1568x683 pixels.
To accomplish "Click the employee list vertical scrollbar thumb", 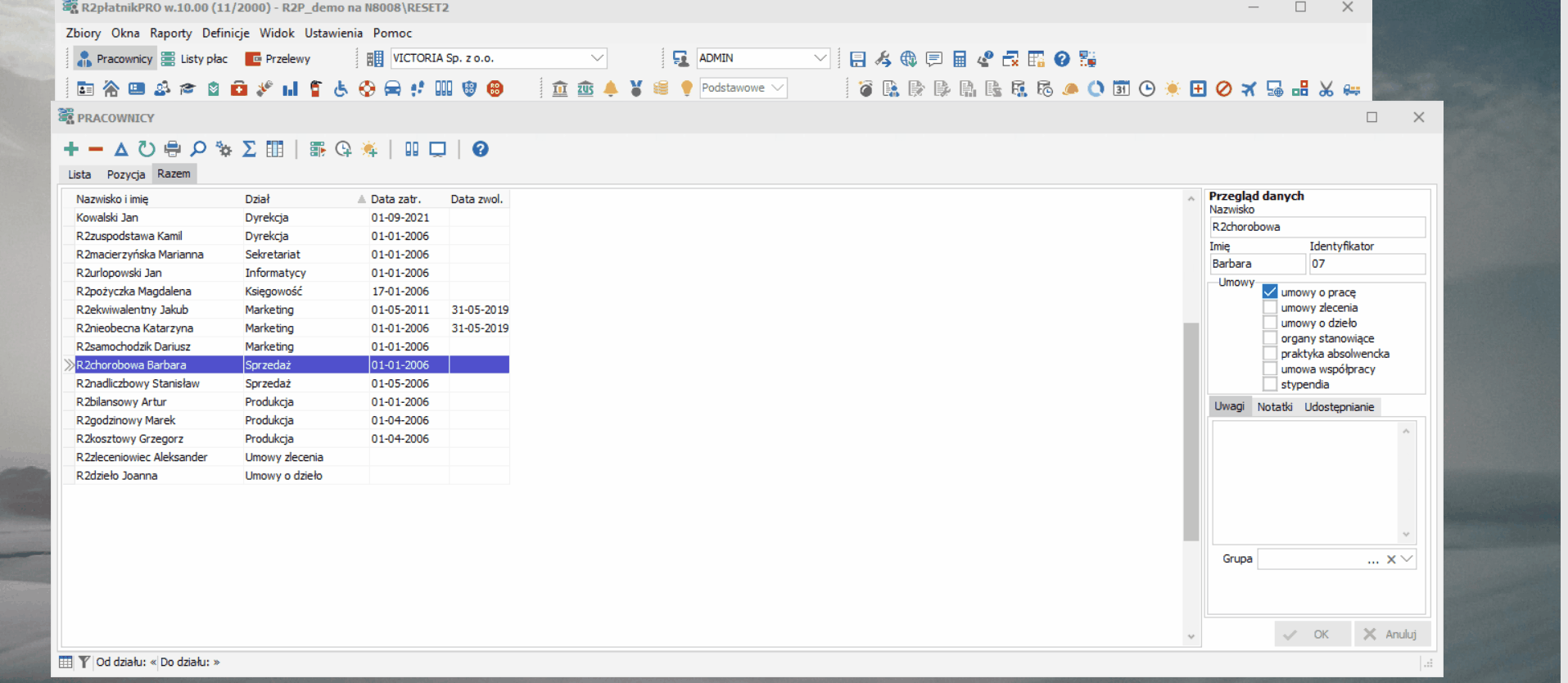I will (x=1191, y=432).
